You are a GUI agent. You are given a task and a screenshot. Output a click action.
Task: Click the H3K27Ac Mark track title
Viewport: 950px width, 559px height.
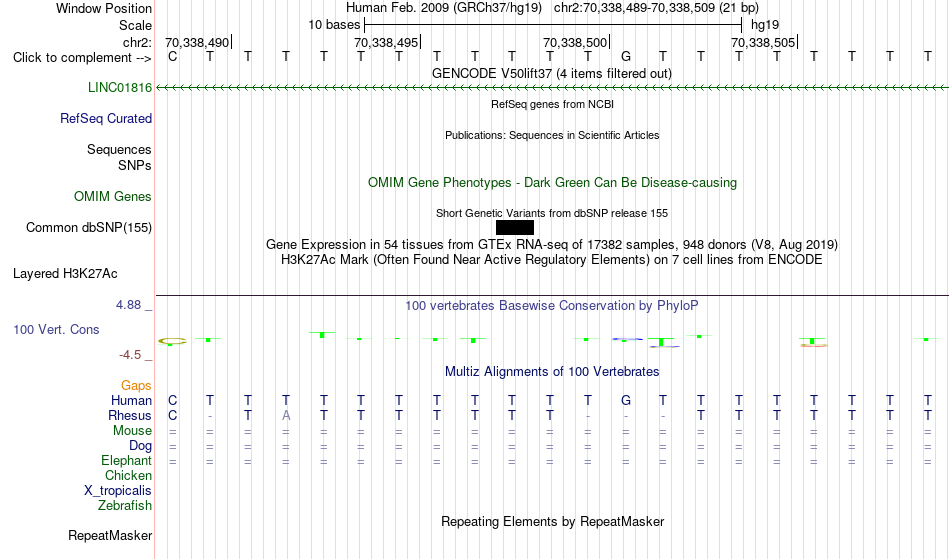pyautogui.click(x=552, y=259)
